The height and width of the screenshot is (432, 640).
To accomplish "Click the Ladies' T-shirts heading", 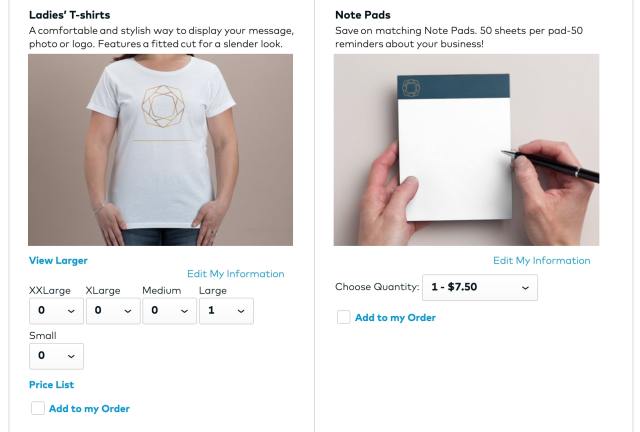I will click(70, 15).
